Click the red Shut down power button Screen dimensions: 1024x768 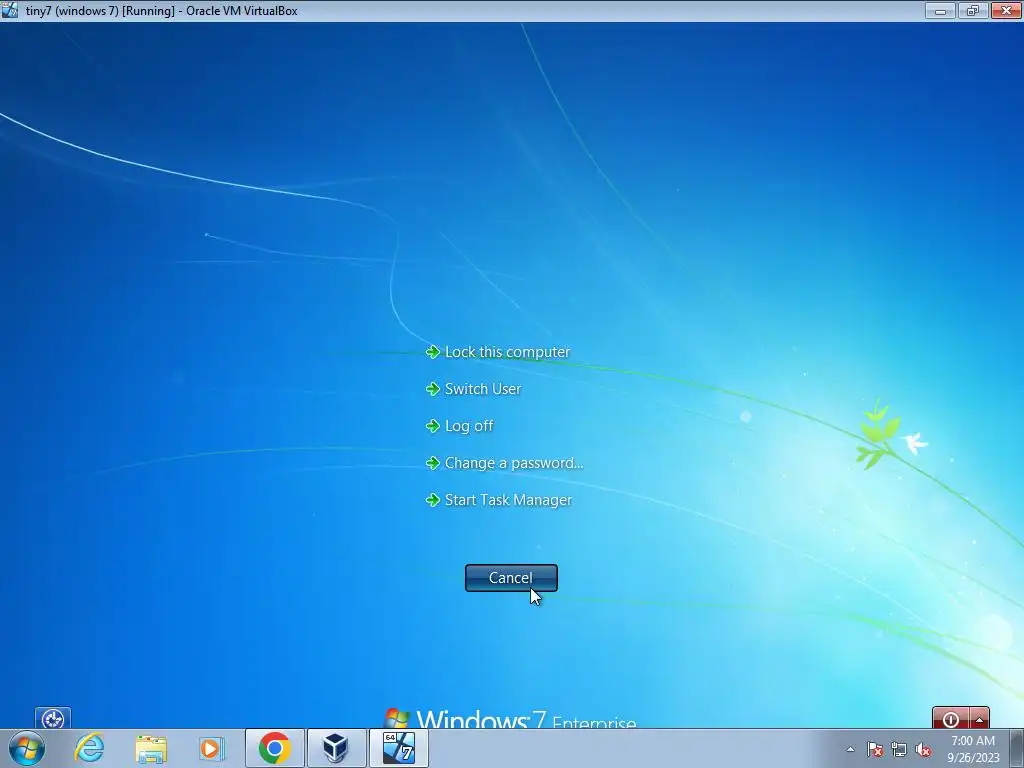point(951,718)
